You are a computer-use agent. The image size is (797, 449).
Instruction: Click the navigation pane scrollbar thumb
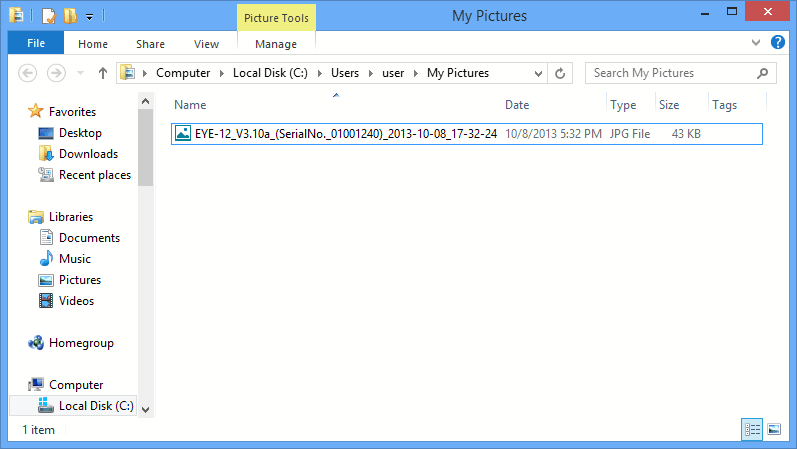[145, 147]
